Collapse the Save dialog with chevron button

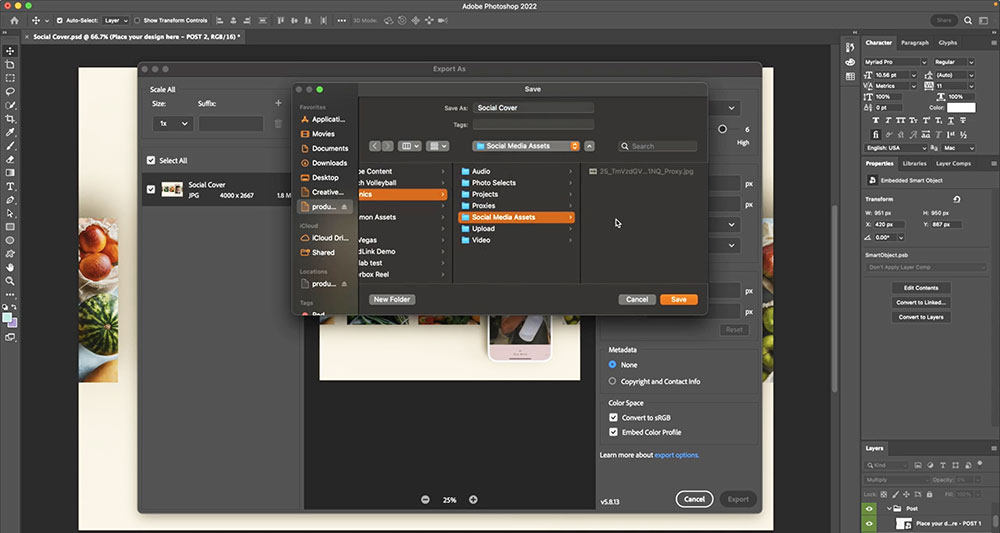tap(589, 146)
